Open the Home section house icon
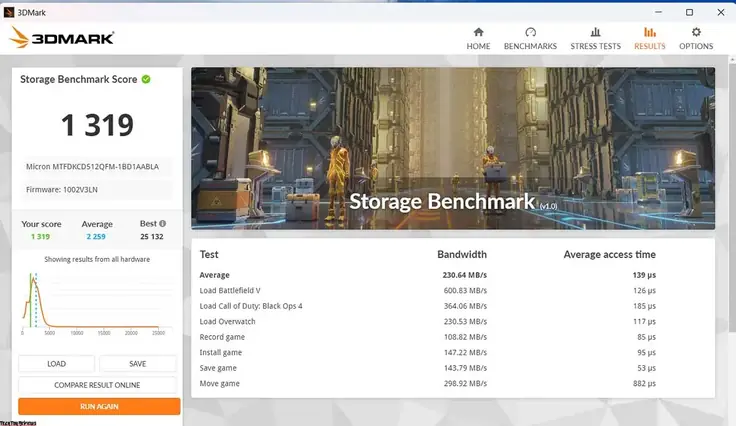The height and width of the screenshot is (426, 736). click(478, 32)
